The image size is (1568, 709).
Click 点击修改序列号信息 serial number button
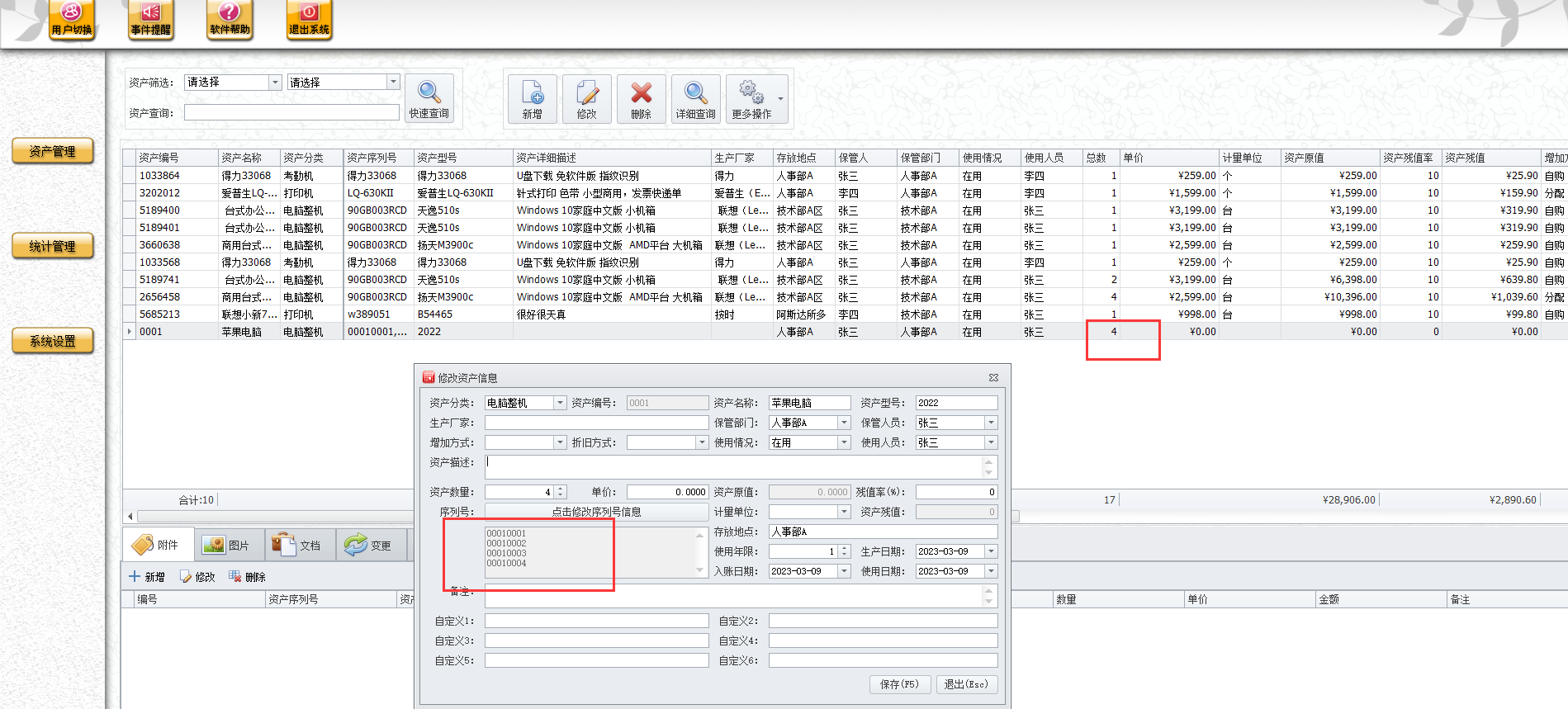[x=596, y=512]
